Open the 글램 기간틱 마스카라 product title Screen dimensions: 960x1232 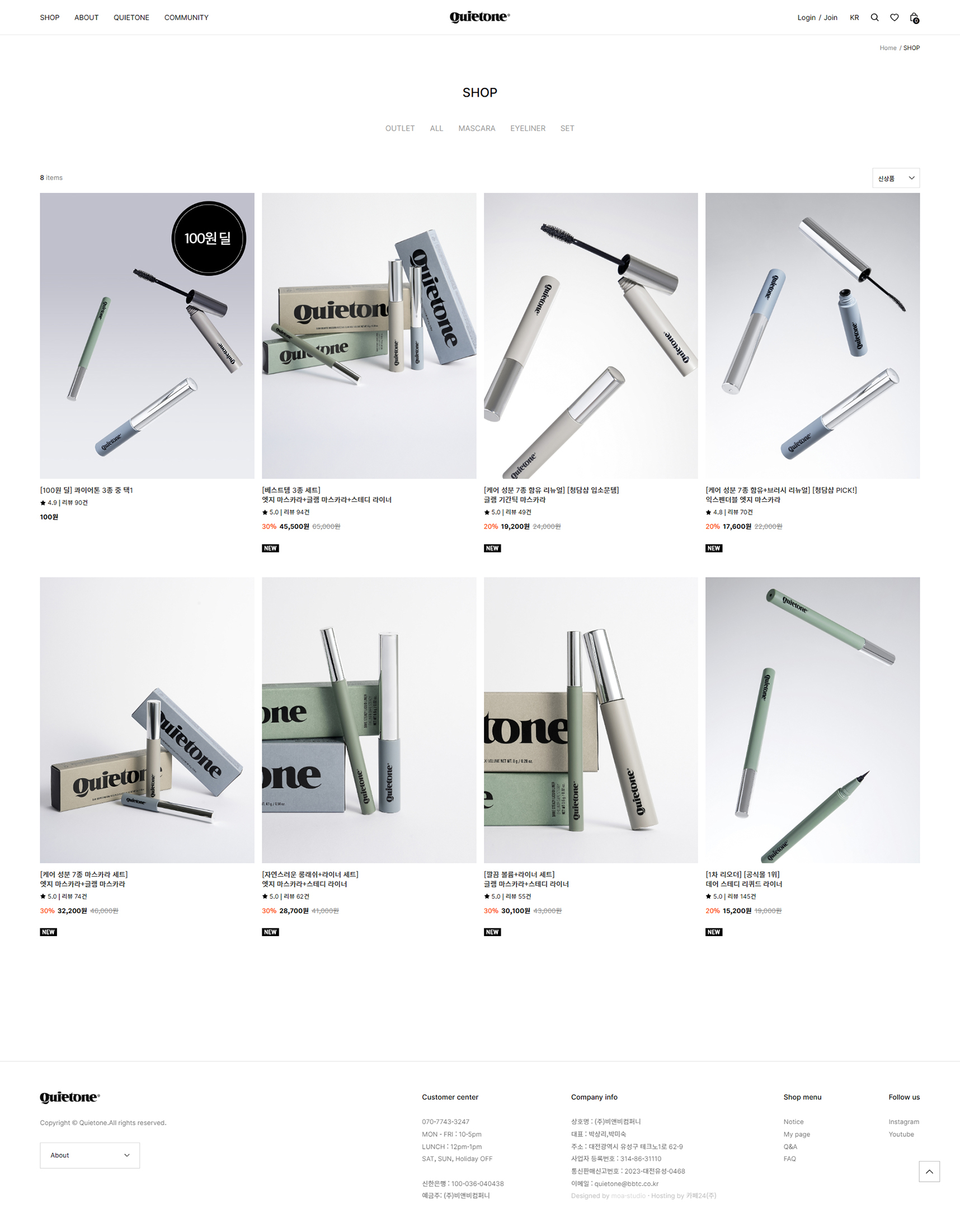pos(514,500)
